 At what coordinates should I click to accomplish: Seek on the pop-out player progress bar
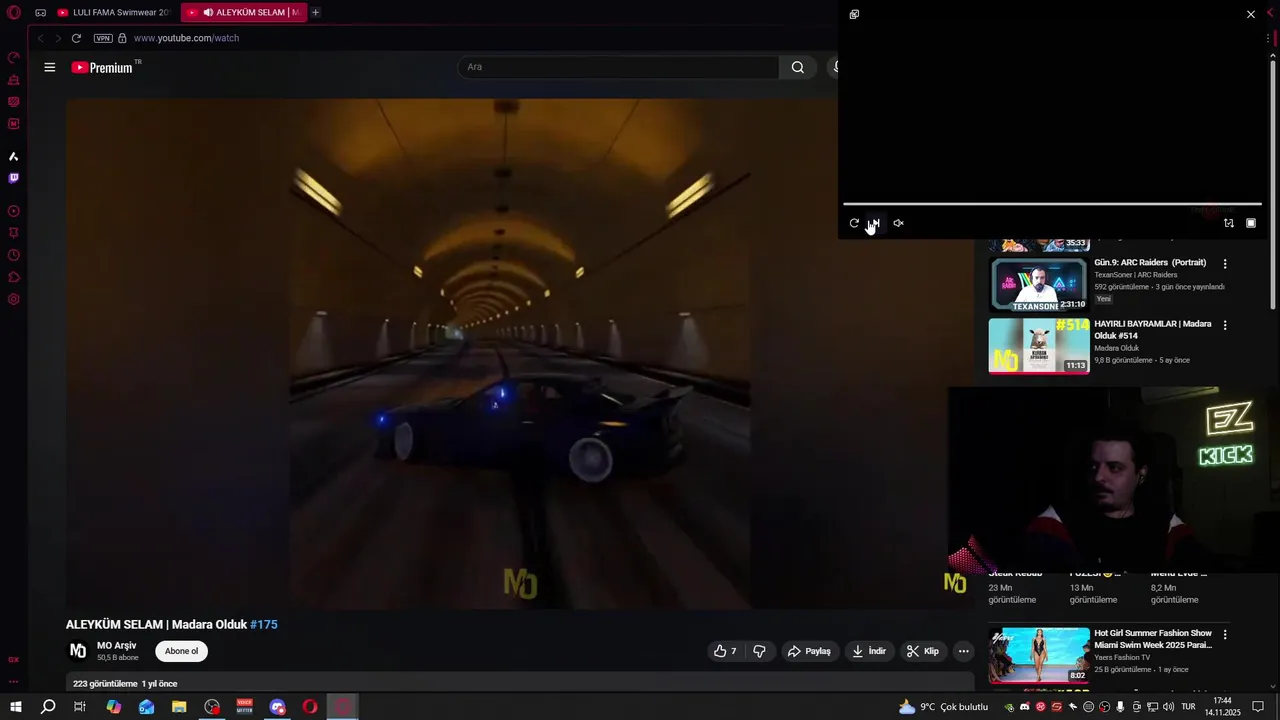click(1052, 204)
